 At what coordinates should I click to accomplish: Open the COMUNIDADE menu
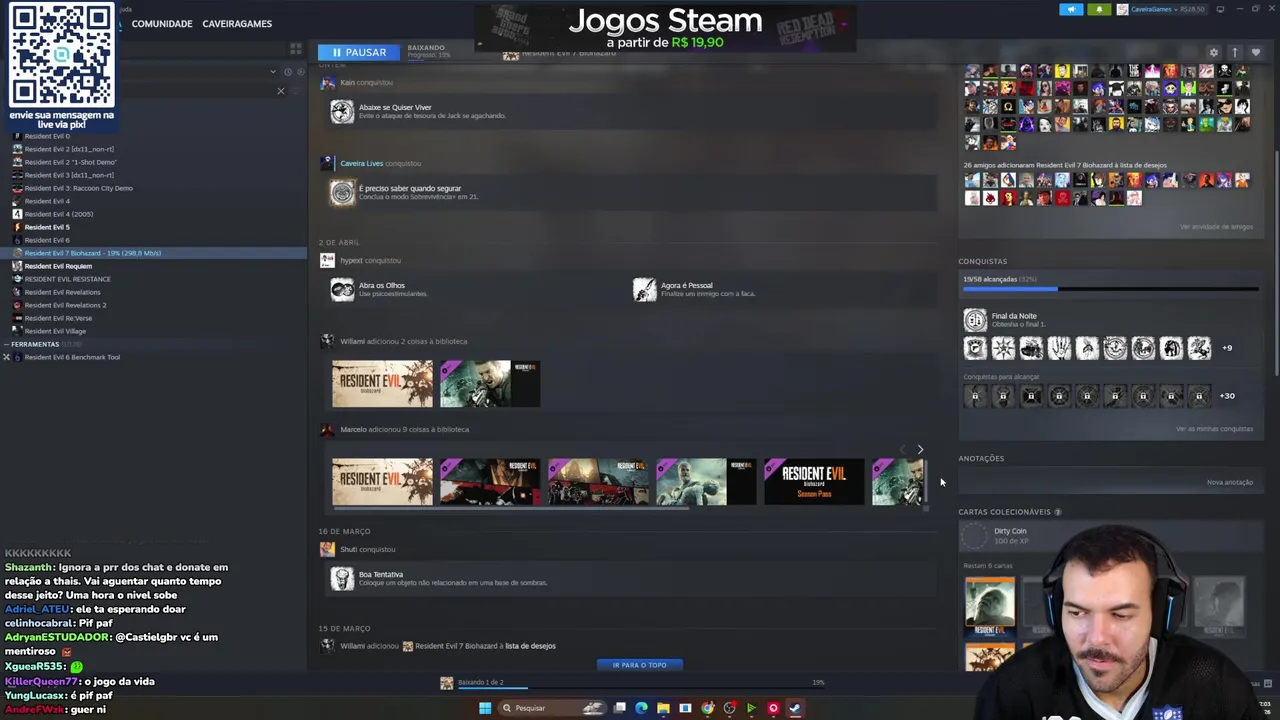point(162,23)
